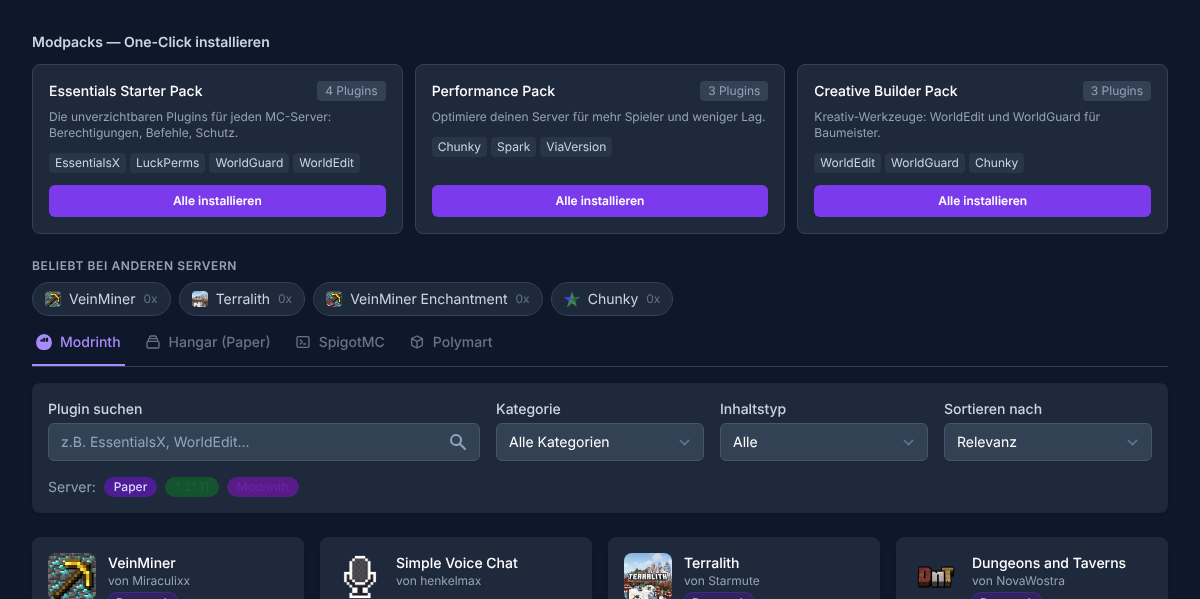Open the Terralith plugin title
Image resolution: width=1200 pixels, height=599 pixels.
pos(712,563)
